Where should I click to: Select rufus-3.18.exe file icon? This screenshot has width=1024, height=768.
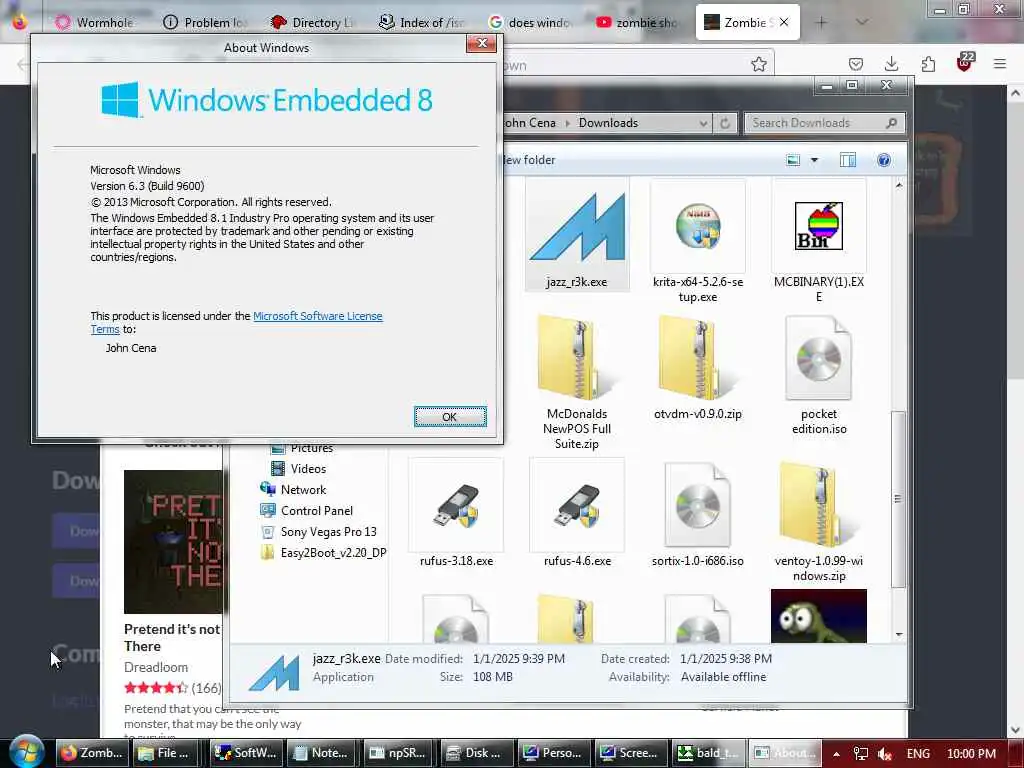click(456, 505)
